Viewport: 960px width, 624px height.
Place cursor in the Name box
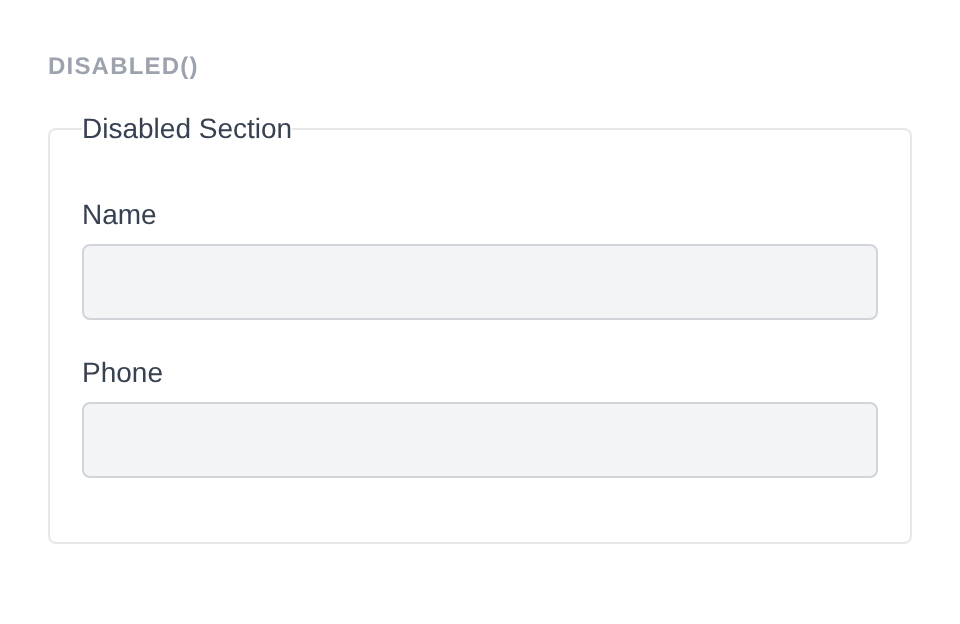coord(480,282)
